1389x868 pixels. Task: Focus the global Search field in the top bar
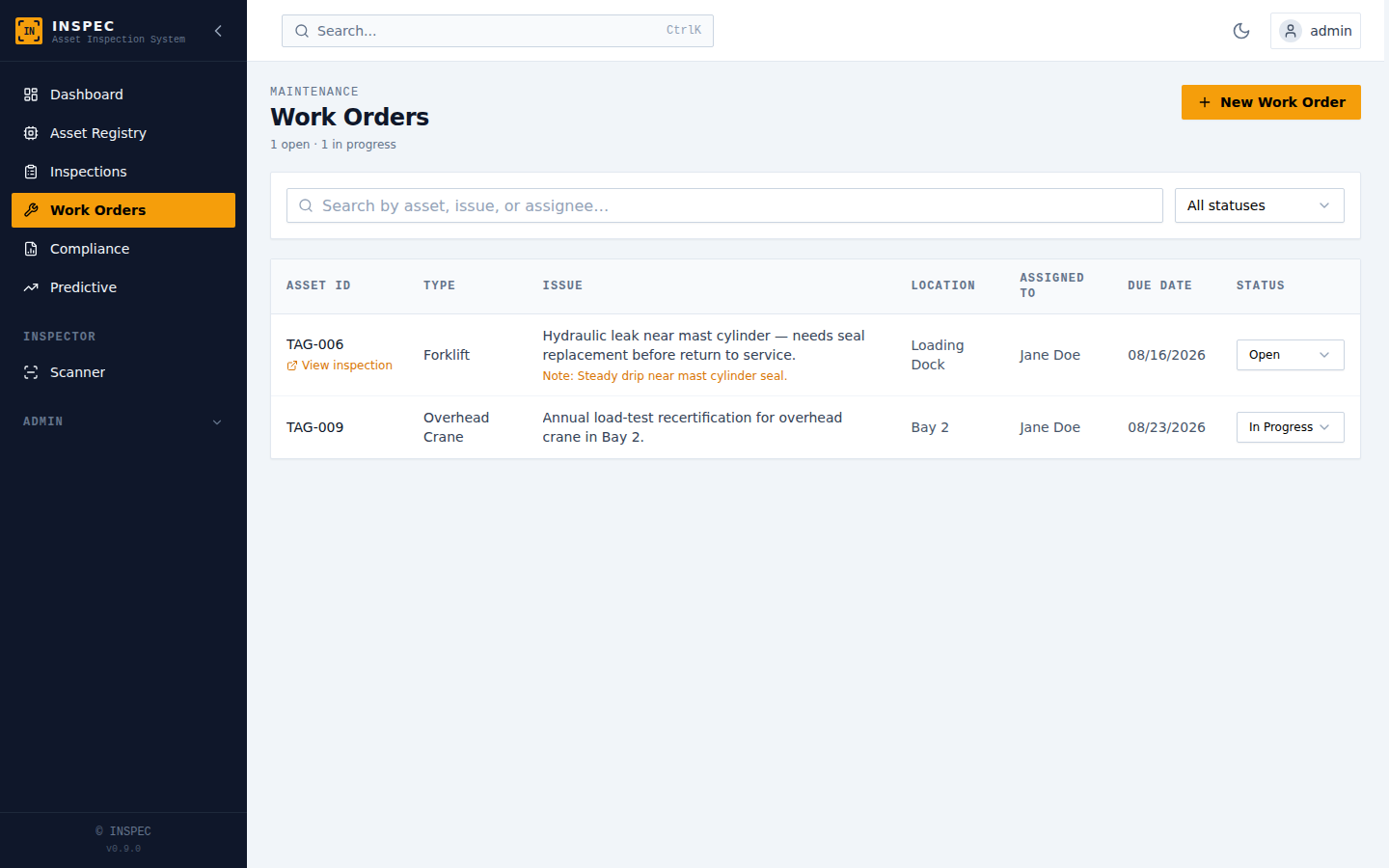pos(498,31)
